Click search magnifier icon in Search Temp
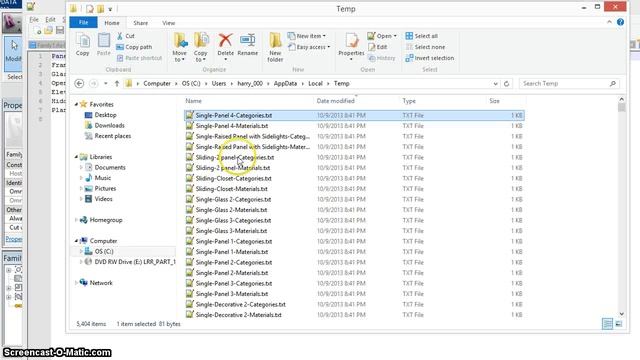This screenshot has height=360, width=640. (613, 83)
